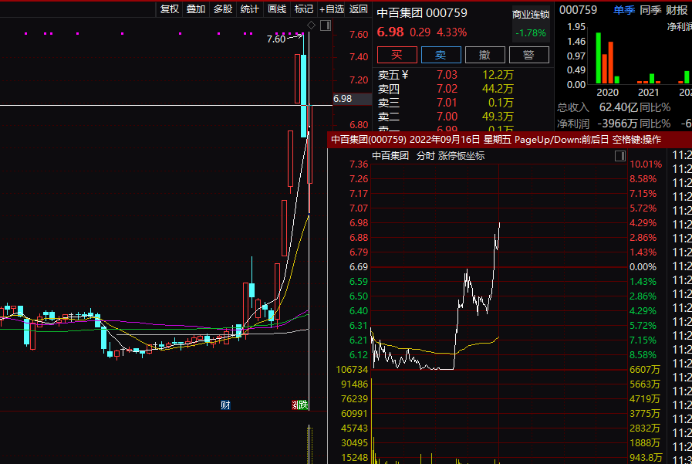This screenshot has height=464, width=693.
Task: Click the 4.33% change percentage
Action: pyautogui.click(x=452, y=32)
